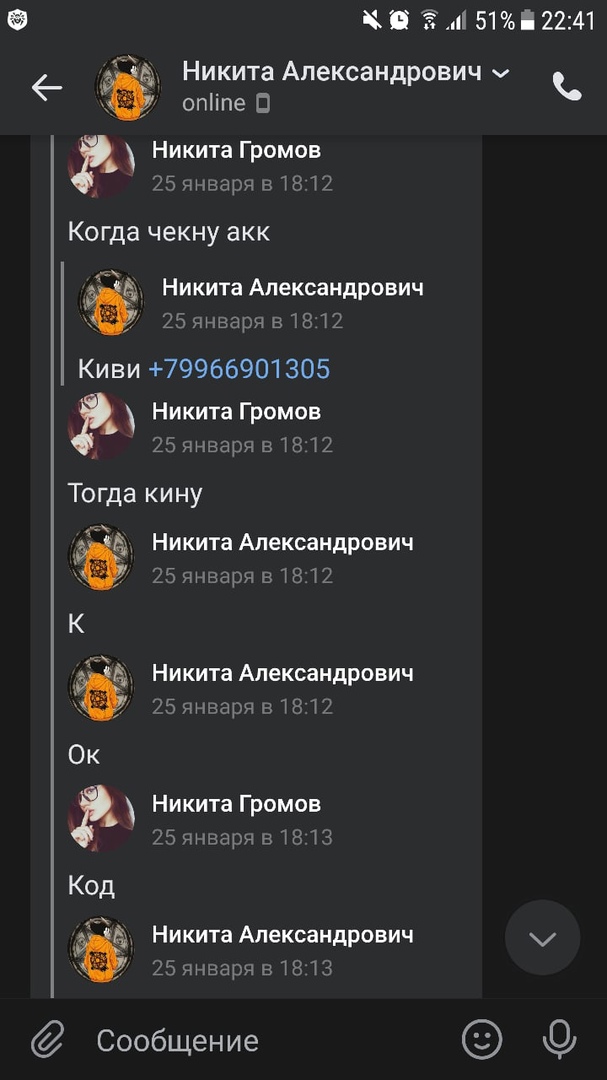
Task: Select the message "Тогда кину"
Action: click(135, 494)
